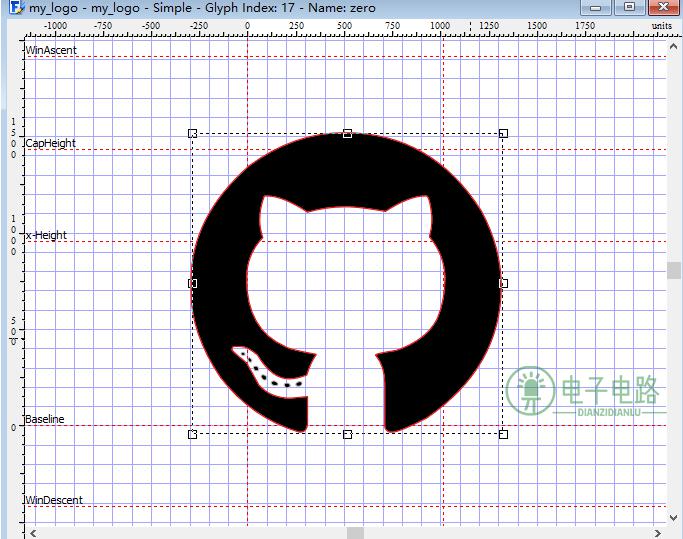Viewport: 683px width, 539px height.
Task: Click the scroll up arrow of the vertical scrollbar
Action: 673,46
